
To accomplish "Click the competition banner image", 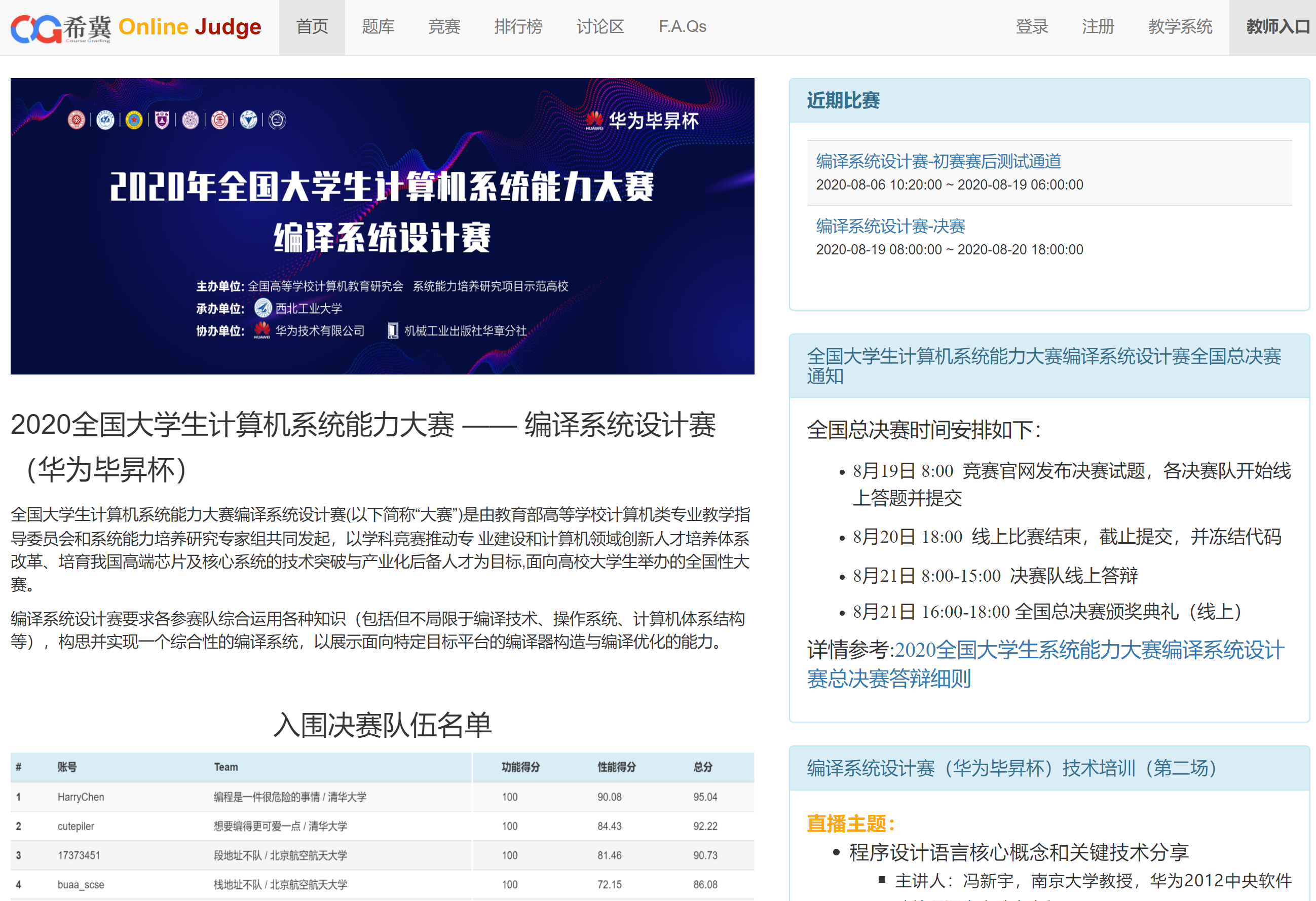I will click(x=382, y=226).
